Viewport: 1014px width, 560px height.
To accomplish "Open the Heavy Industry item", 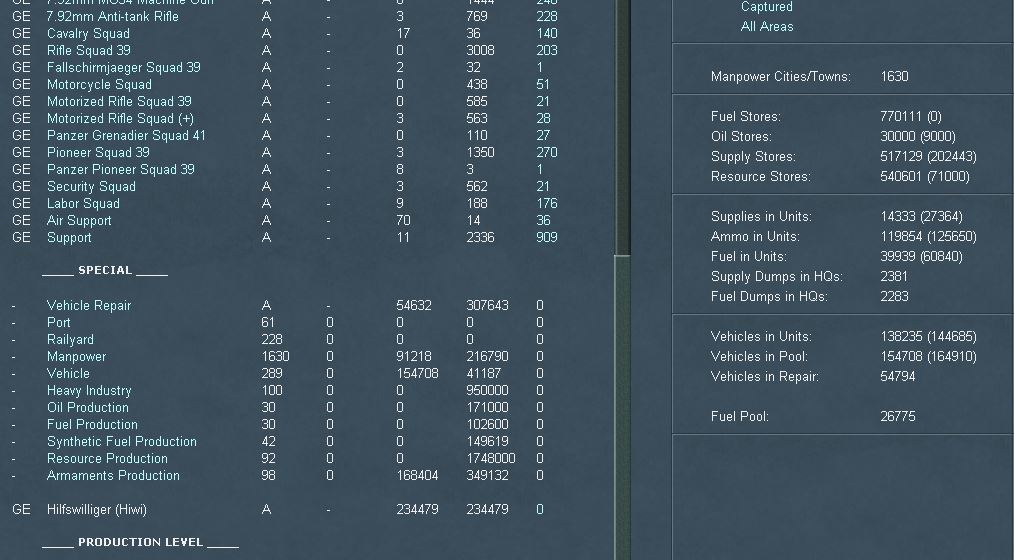I will (x=89, y=391).
